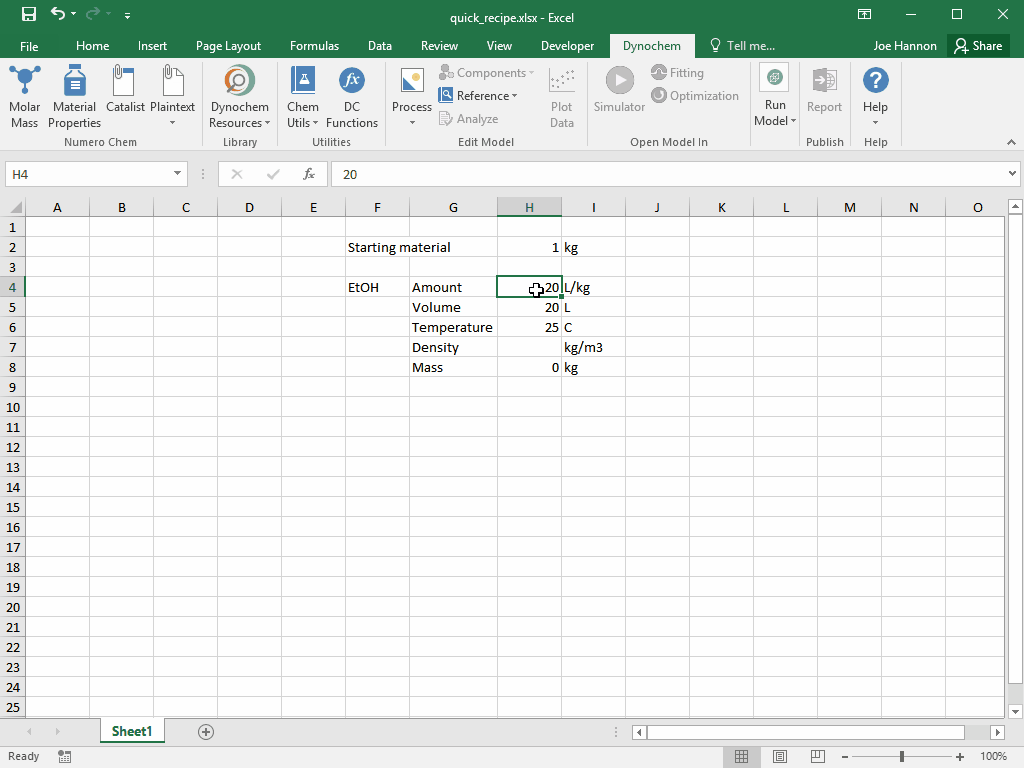Screen dimensions: 1024x768
Task: Open DC Functions
Action: click(x=351, y=97)
